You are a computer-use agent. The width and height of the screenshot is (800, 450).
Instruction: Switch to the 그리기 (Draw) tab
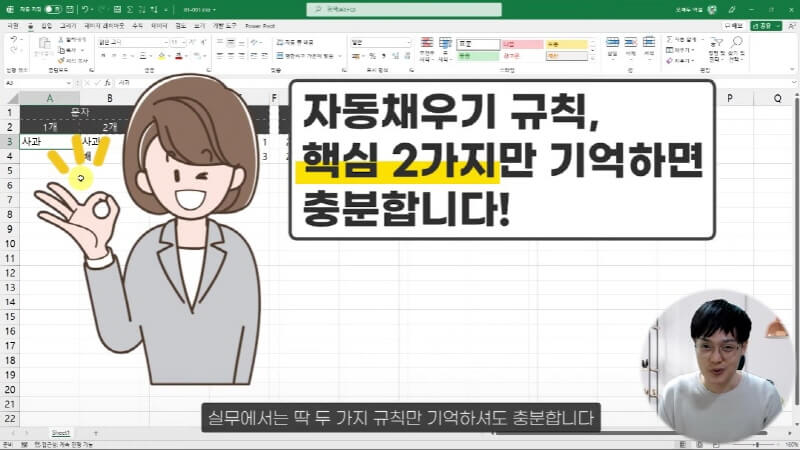coord(67,26)
